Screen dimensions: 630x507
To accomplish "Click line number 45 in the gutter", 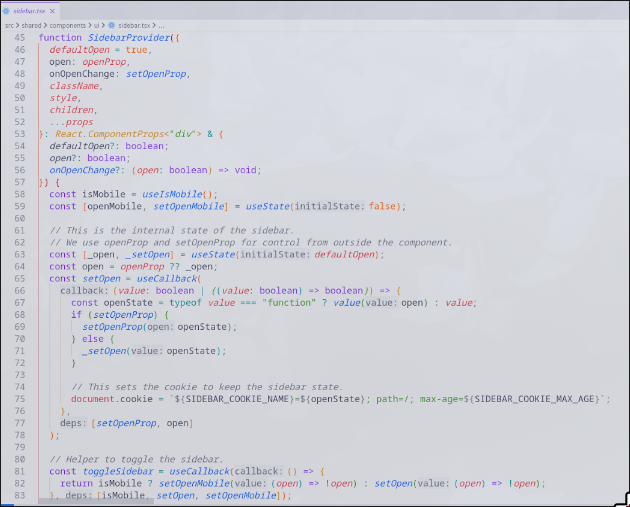I will click(20, 37).
